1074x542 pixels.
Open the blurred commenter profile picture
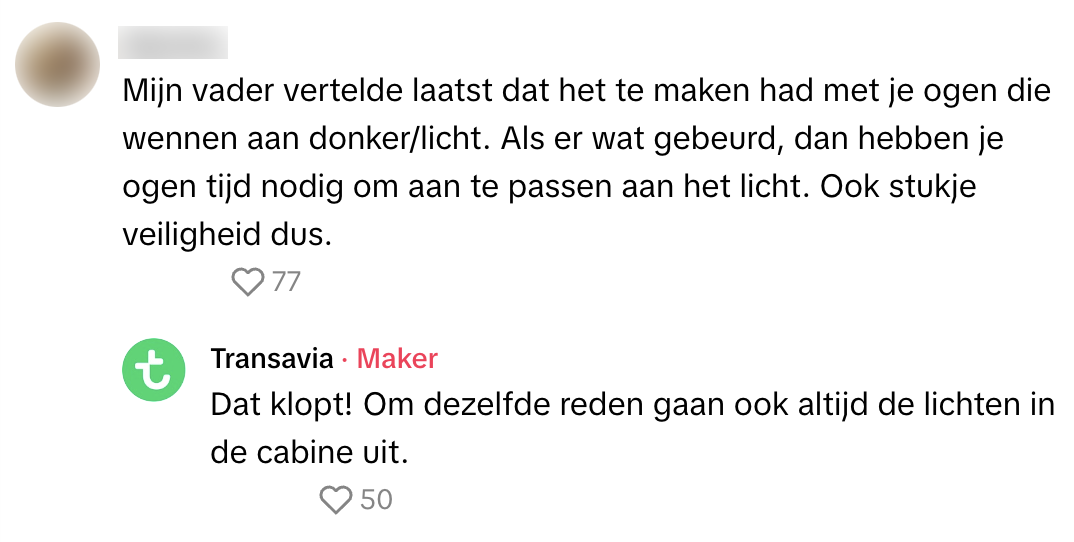point(58,65)
